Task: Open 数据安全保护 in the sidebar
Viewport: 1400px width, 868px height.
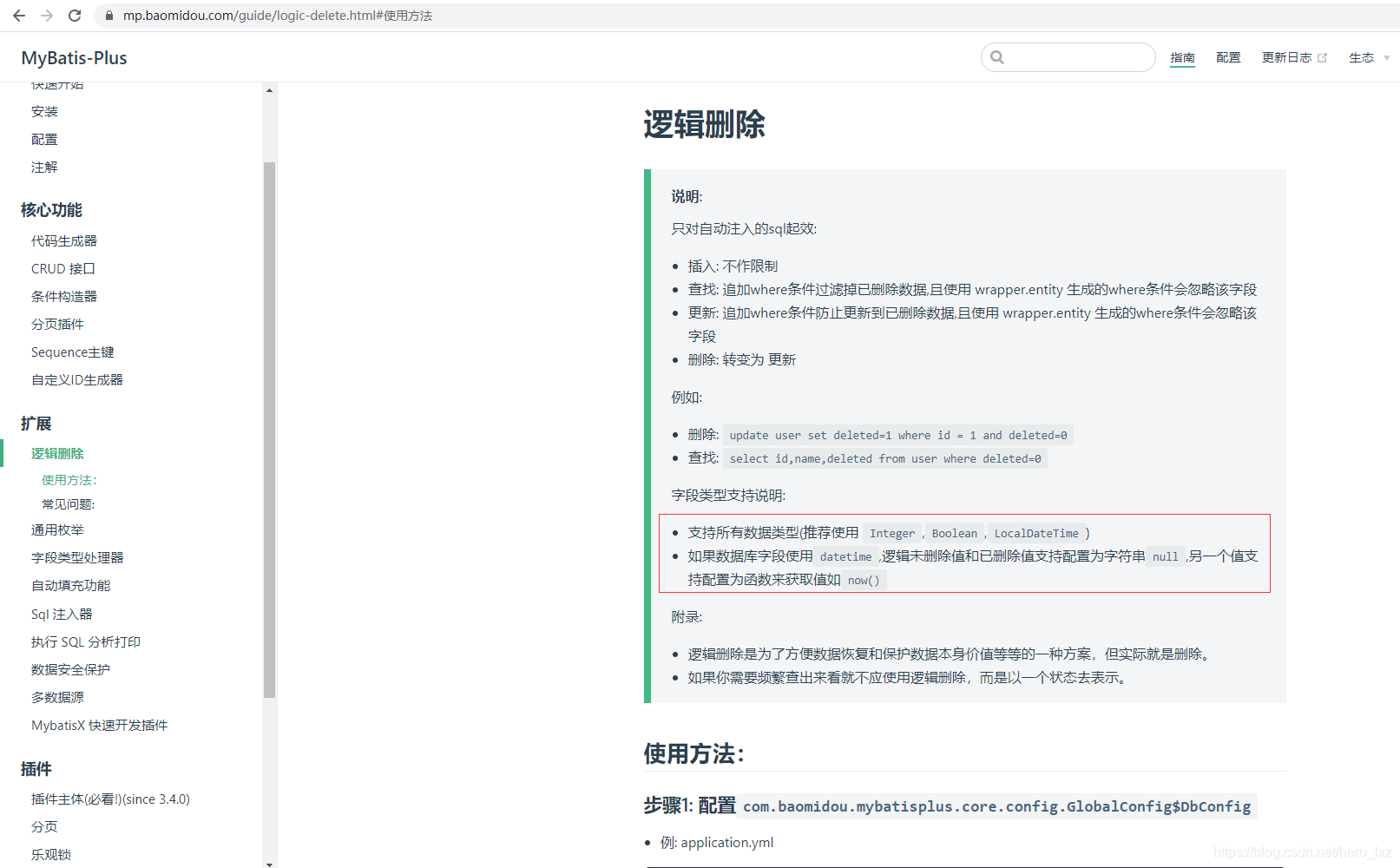Action: pos(71,669)
